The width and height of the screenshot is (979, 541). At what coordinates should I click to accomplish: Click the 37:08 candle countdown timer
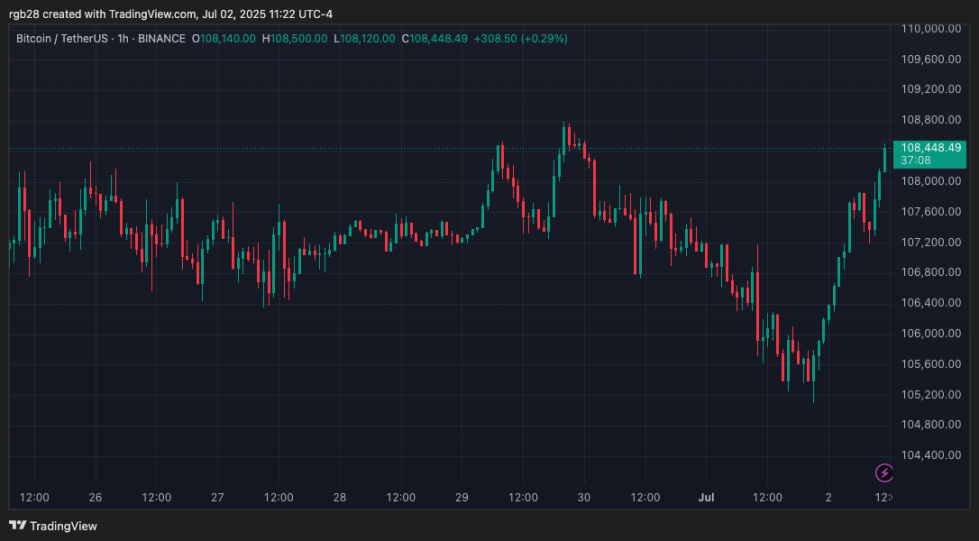point(916,160)
